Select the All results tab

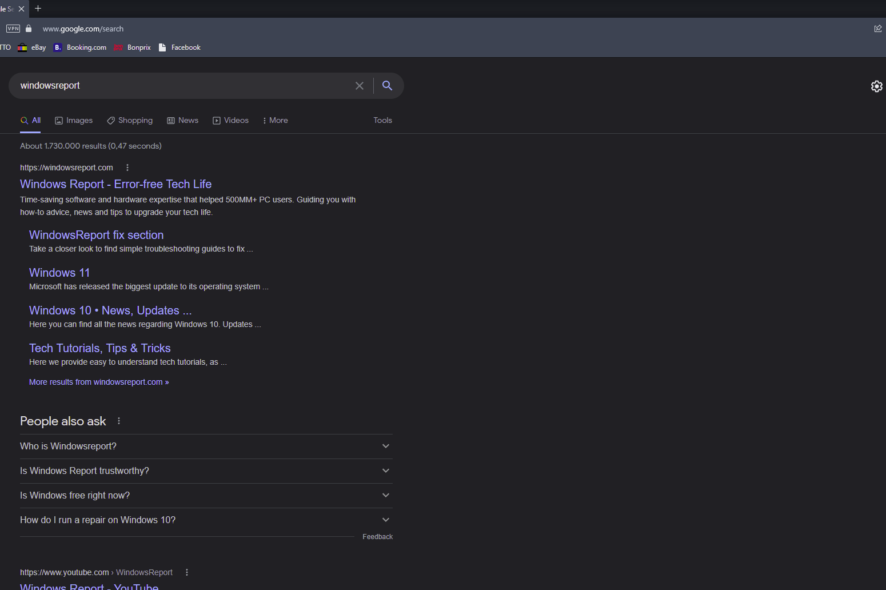[x=31, y=120]
